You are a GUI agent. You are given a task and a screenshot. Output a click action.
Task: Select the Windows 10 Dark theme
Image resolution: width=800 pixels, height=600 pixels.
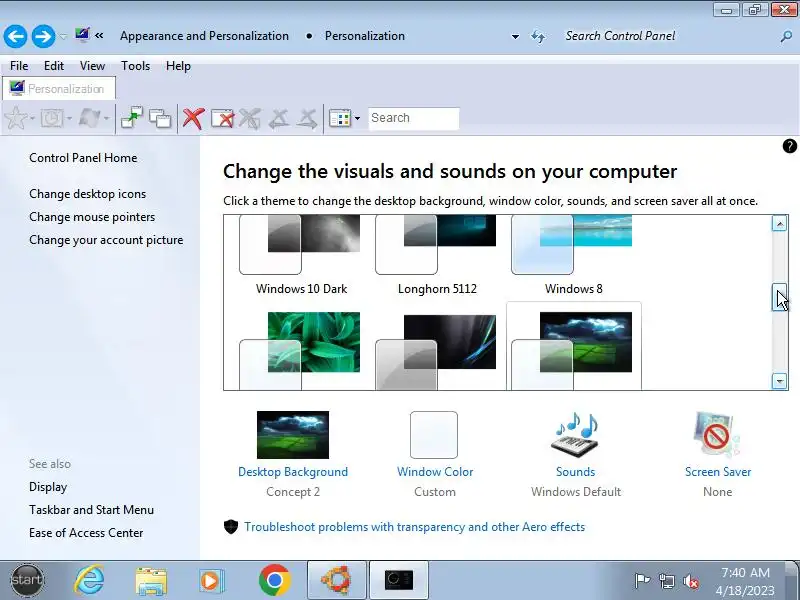tap(301, 255)
